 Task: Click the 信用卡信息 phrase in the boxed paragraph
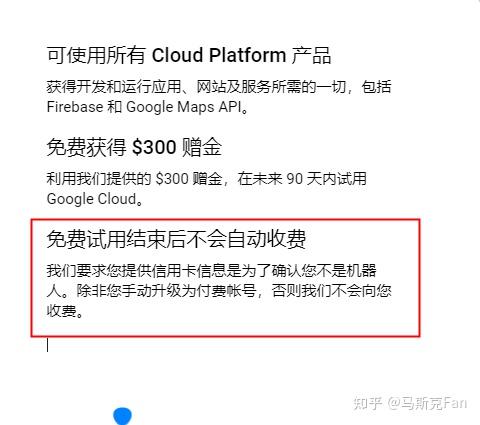[188, 271]
